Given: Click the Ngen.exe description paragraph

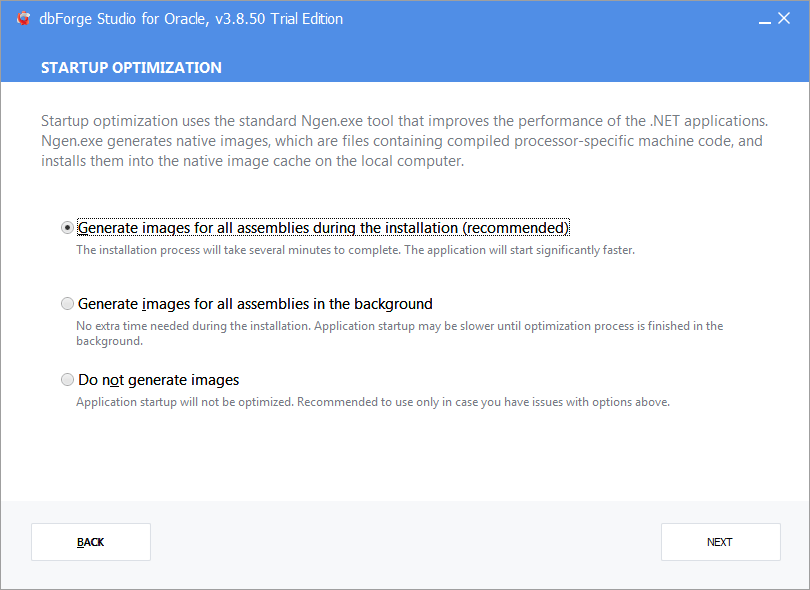Looking at the screenshot, I should point(404,141).
